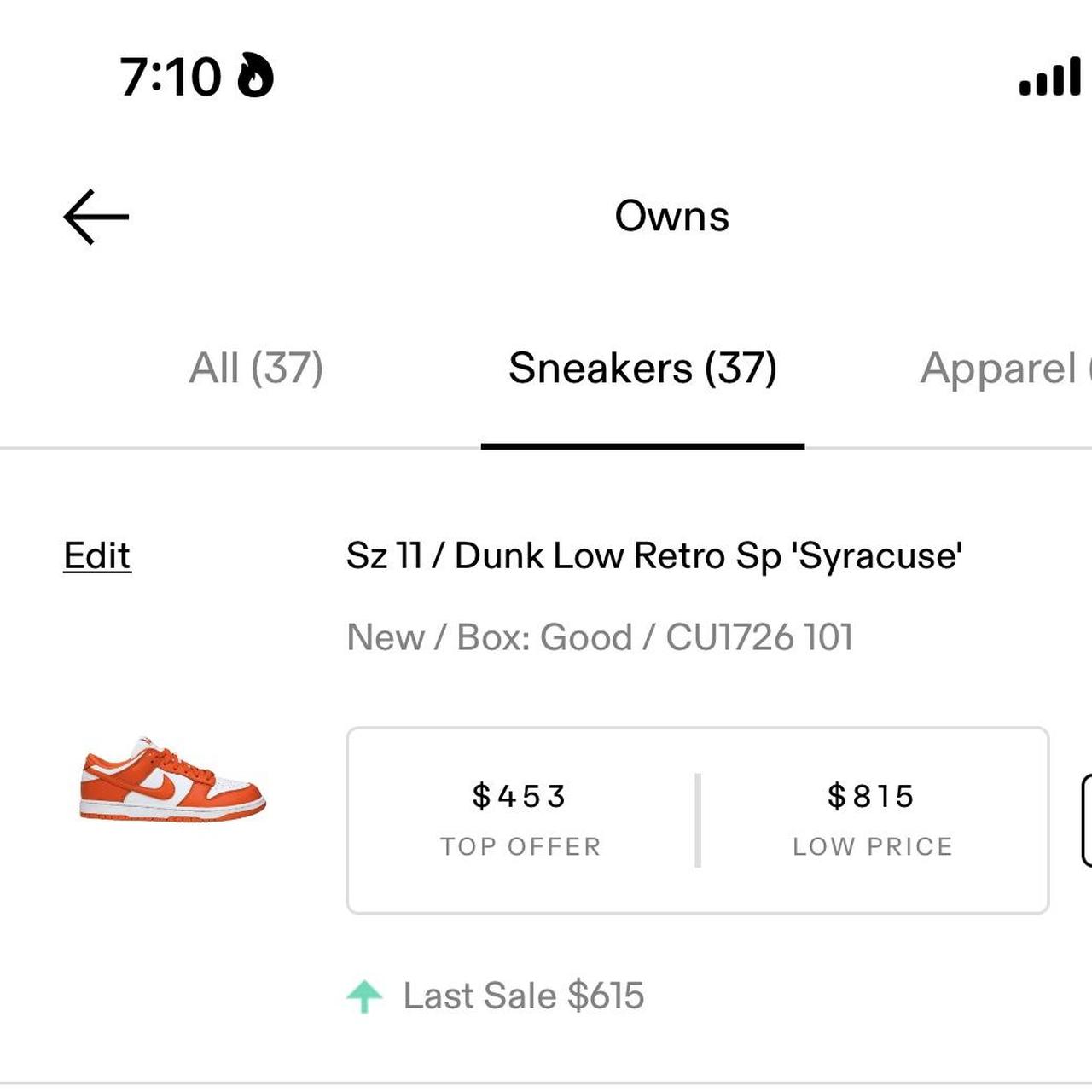Tap the LOW PRICE label
This screenshot has width=1092, height=1092.
click(x=872, y=846)
